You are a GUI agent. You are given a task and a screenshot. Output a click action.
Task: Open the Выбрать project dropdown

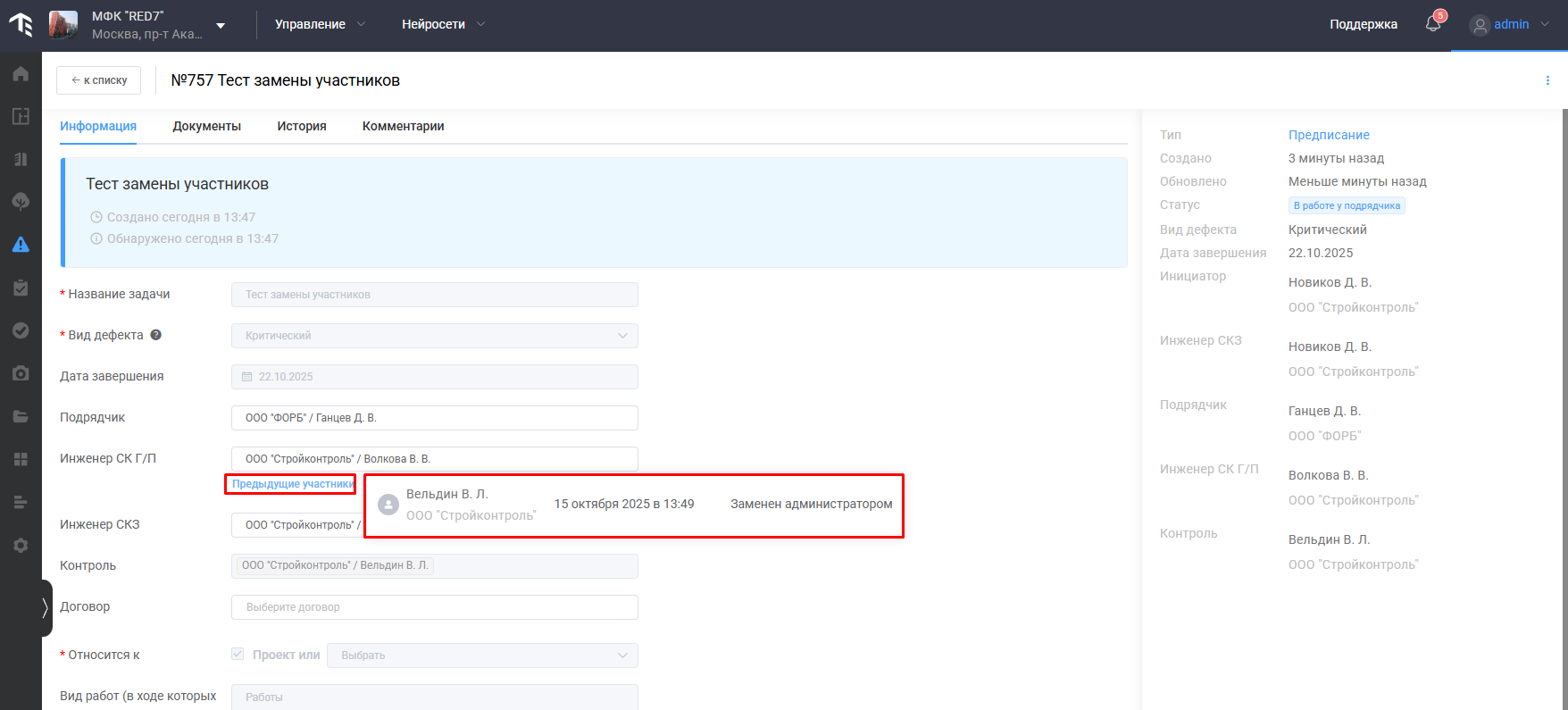(482, 656)
